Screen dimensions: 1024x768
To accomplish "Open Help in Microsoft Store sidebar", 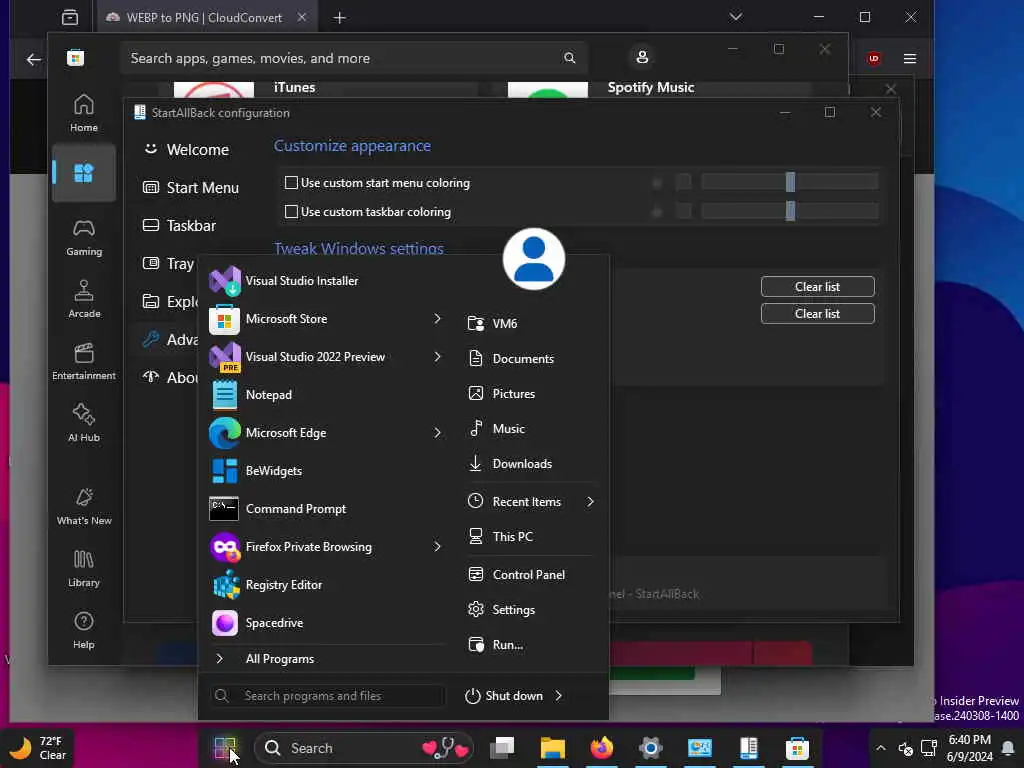I will click(84, 630).
